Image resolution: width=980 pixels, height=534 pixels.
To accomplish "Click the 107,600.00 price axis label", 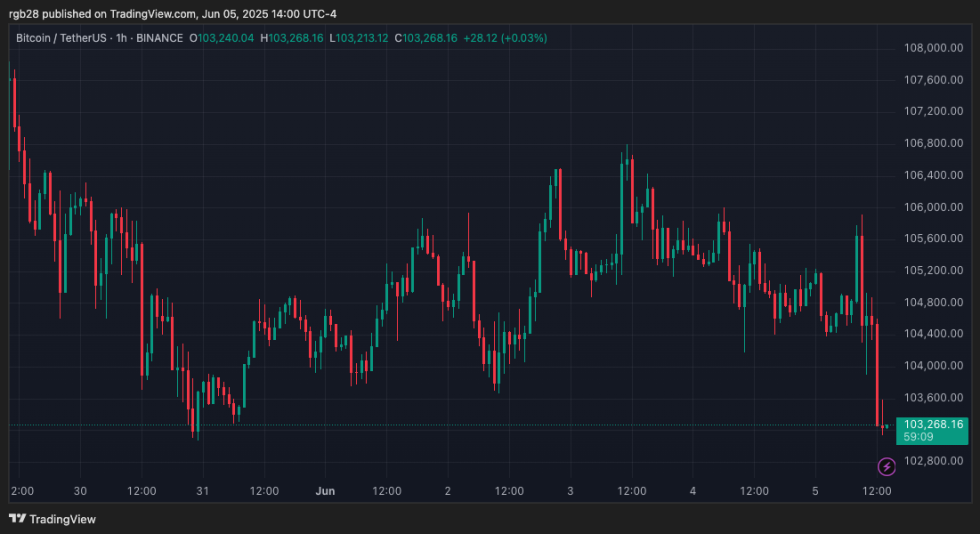I will point(933,80).
